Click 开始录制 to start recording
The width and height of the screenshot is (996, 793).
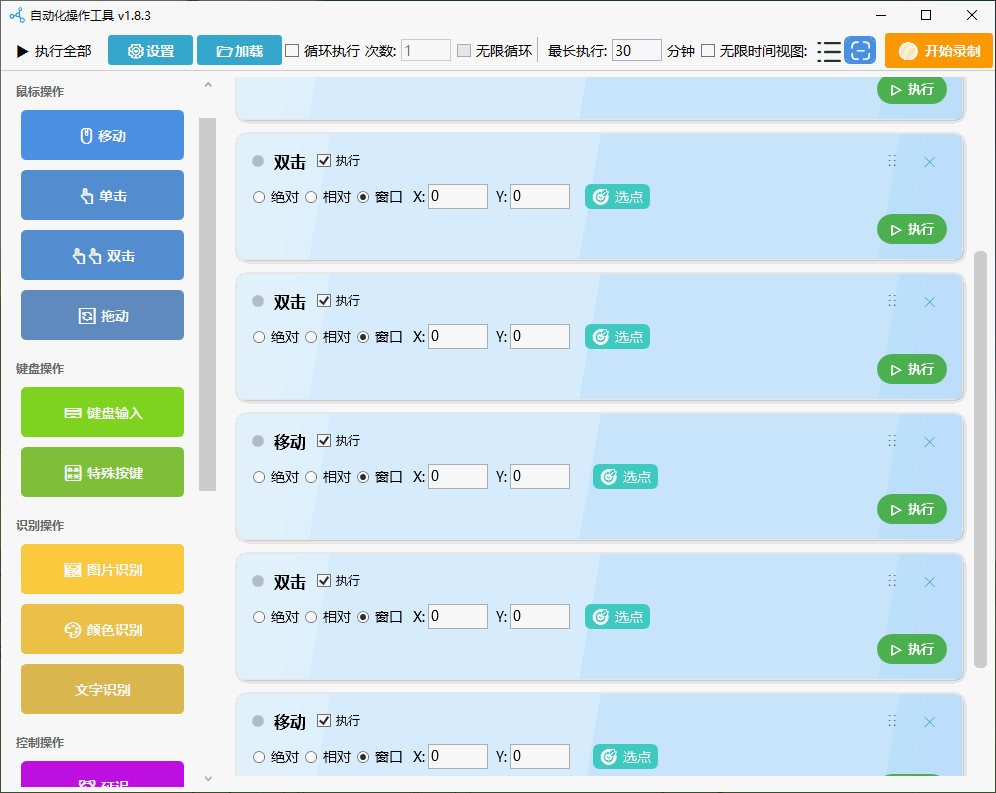939,51
